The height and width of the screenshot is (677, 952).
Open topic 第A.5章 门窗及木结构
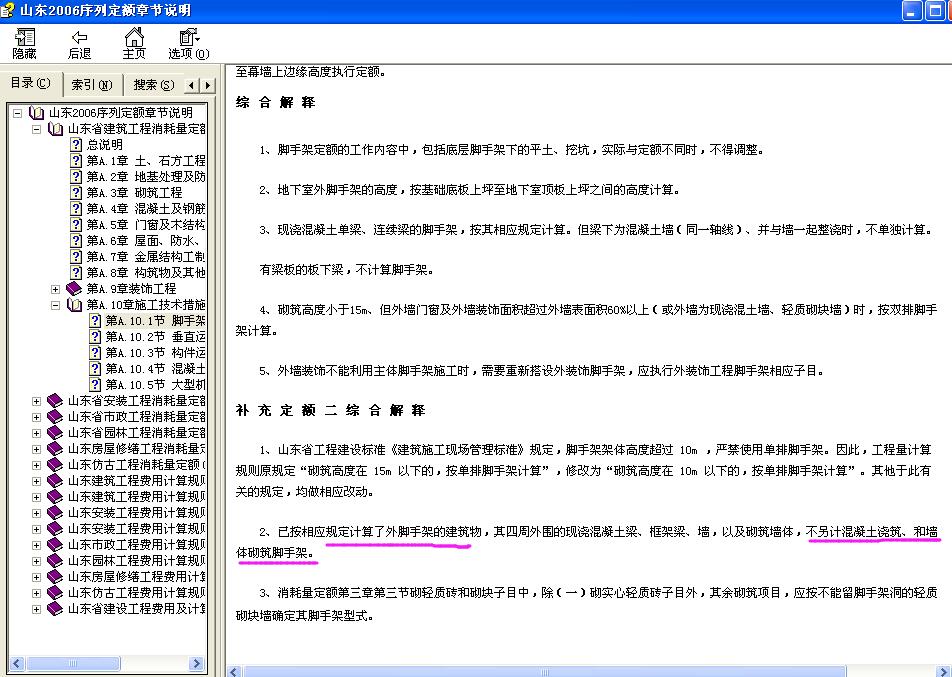click(146, 225)
